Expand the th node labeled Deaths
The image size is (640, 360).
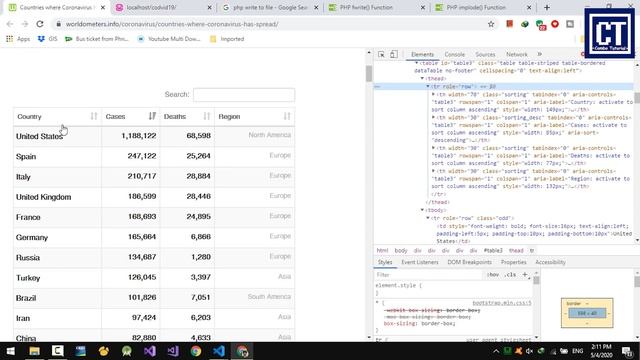433,148
